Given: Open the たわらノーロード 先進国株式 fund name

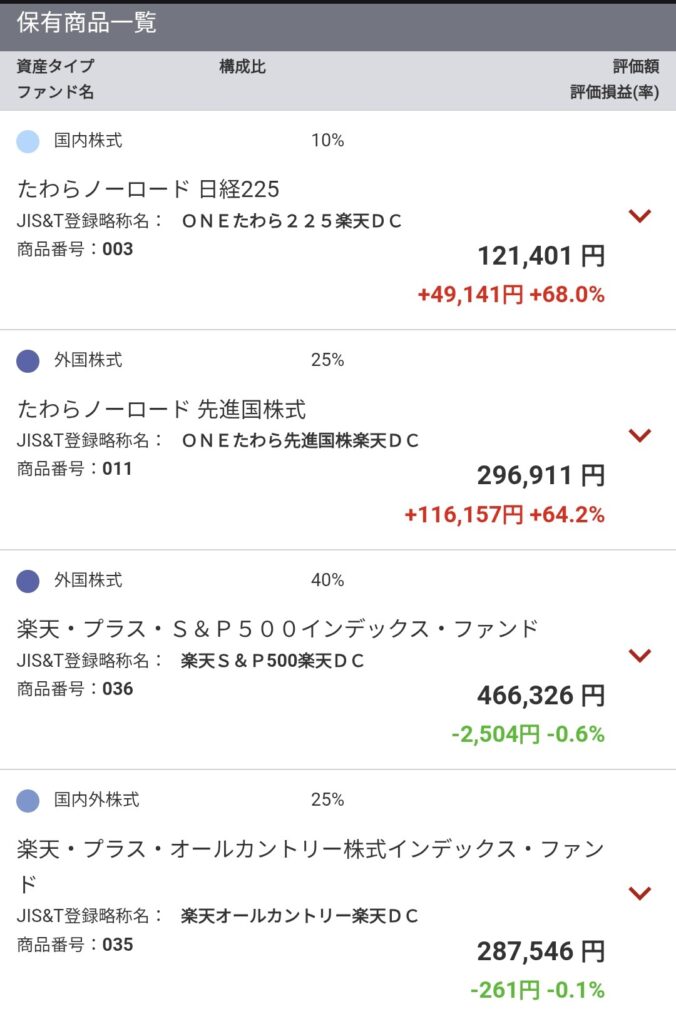Looking at the screenshot, I should pos(162,409).
